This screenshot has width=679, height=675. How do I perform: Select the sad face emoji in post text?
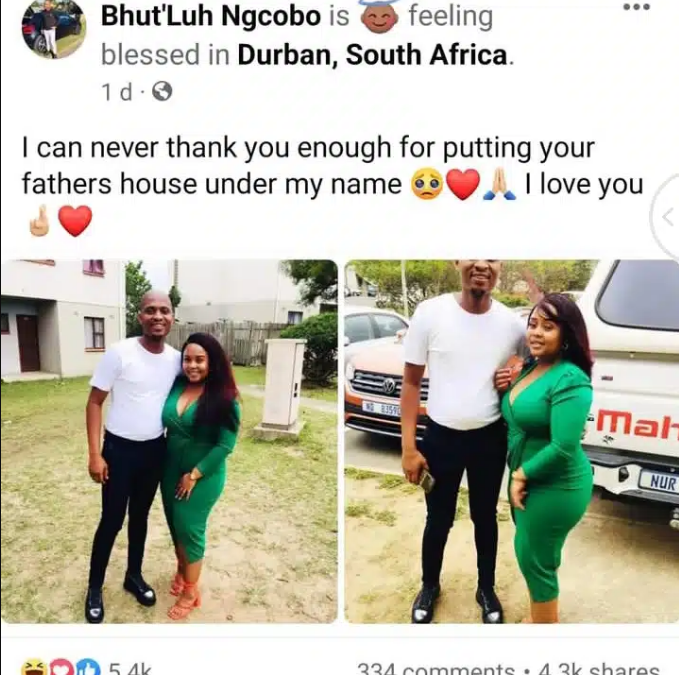pyautogui.click(x=428, y=185)
